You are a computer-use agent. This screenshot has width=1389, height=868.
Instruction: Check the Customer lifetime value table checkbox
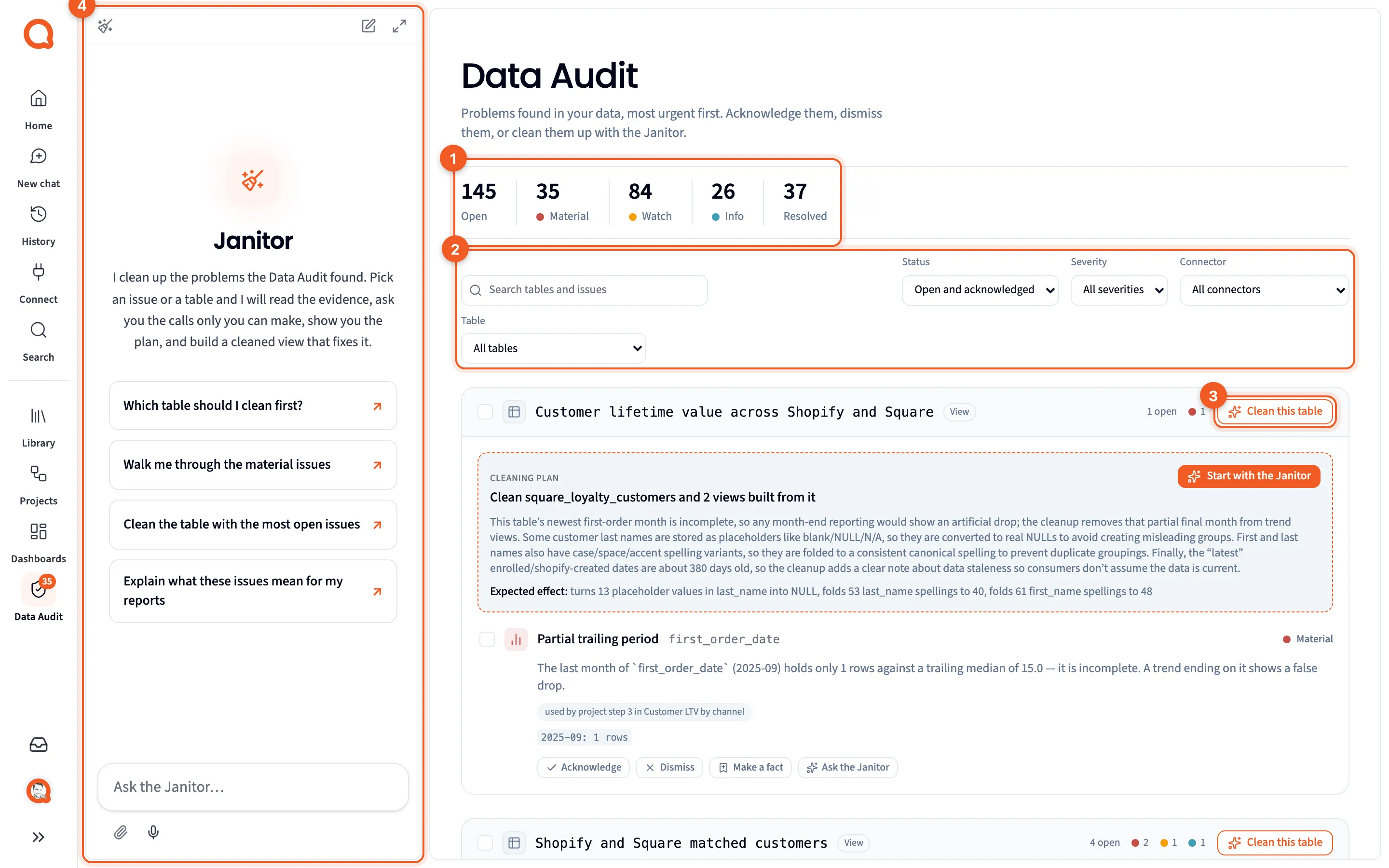pos(485,412)
